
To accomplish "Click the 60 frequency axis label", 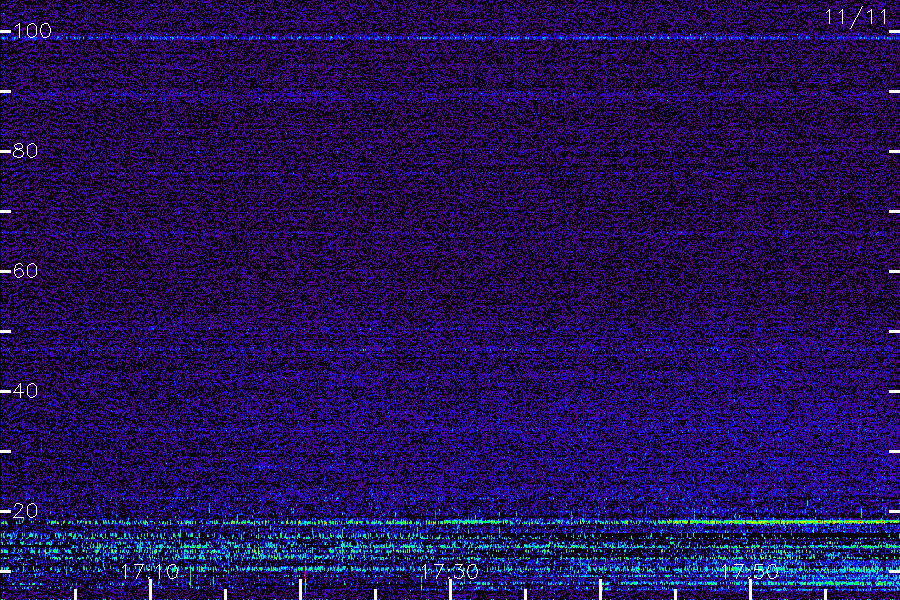I will pos(25,271).
